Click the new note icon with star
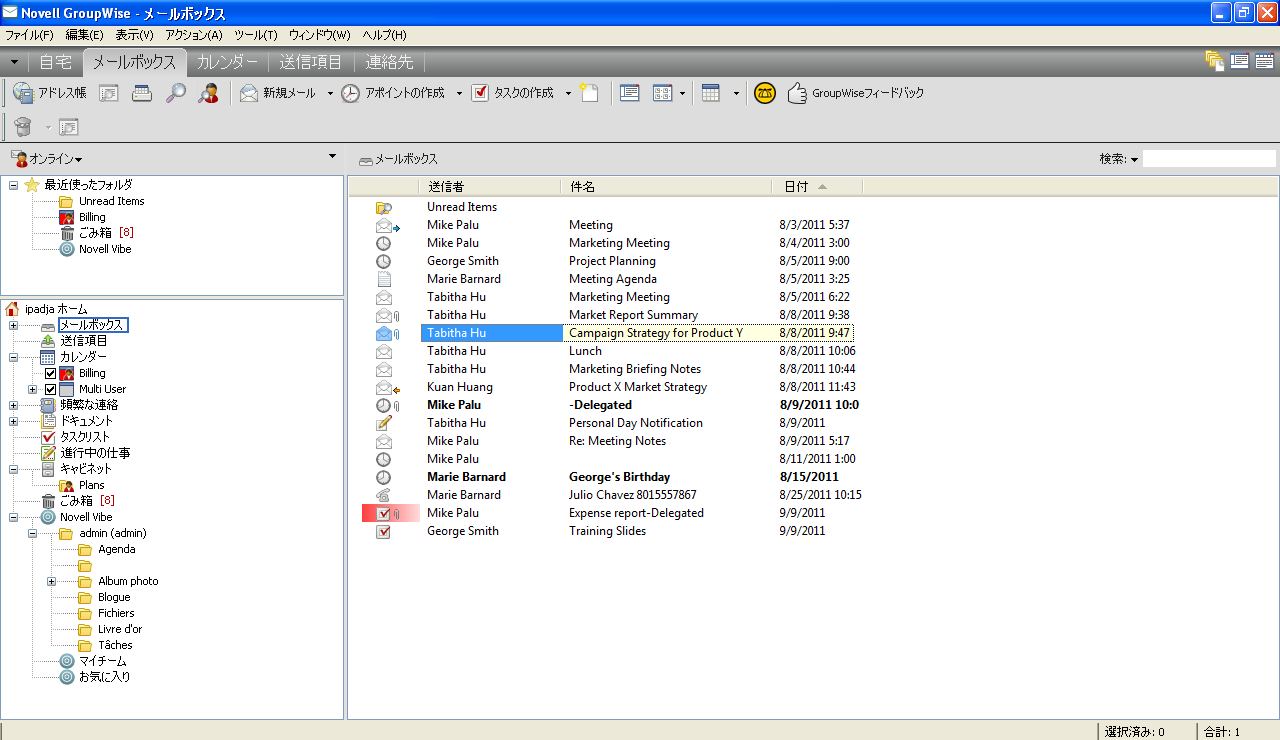The height and width of the screenshot is (740, 1280). [589, 93]
